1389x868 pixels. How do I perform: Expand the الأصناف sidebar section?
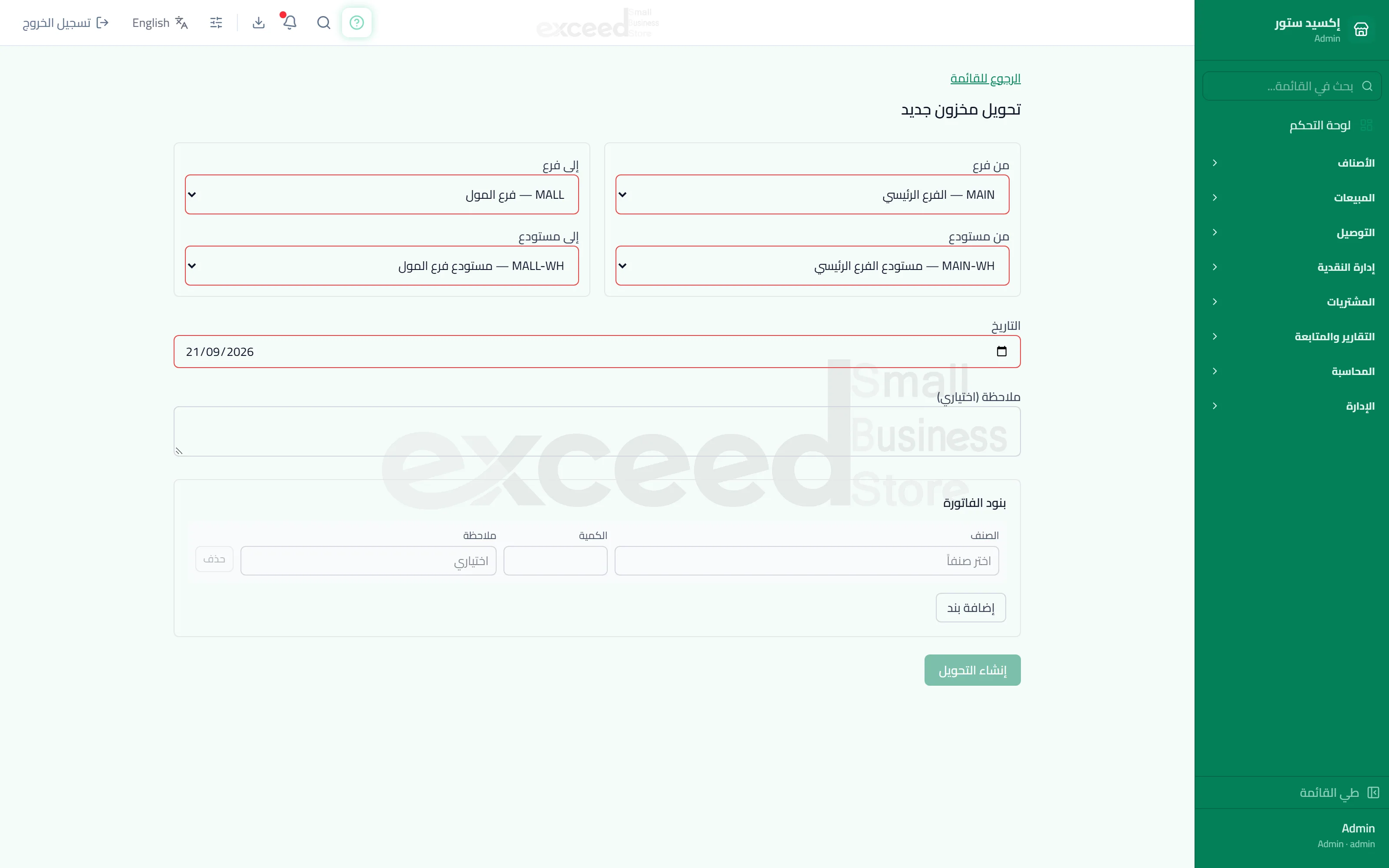pos(1291,163)
